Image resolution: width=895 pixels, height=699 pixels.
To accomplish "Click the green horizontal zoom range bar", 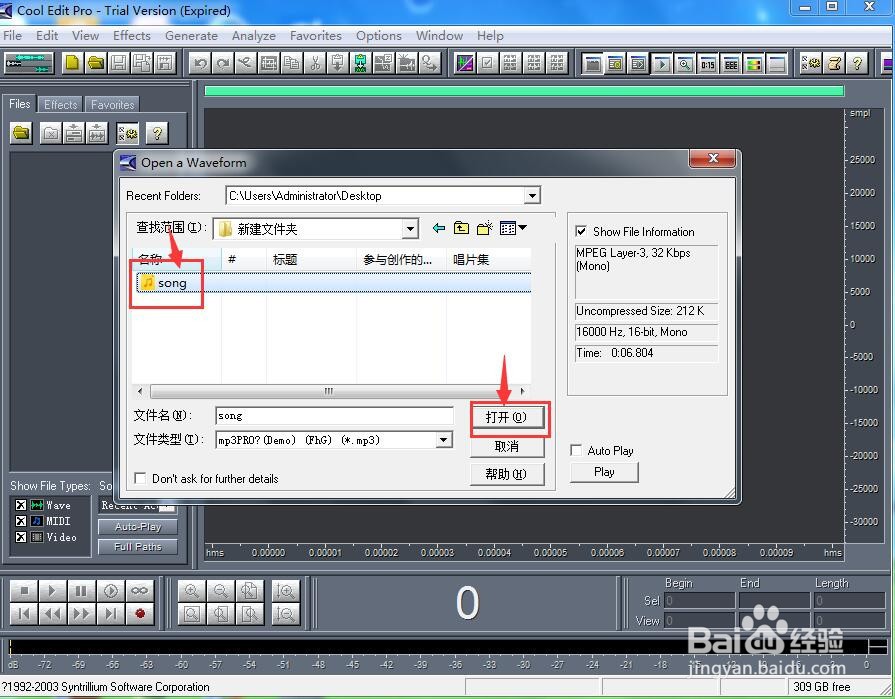I will (524, 91).
